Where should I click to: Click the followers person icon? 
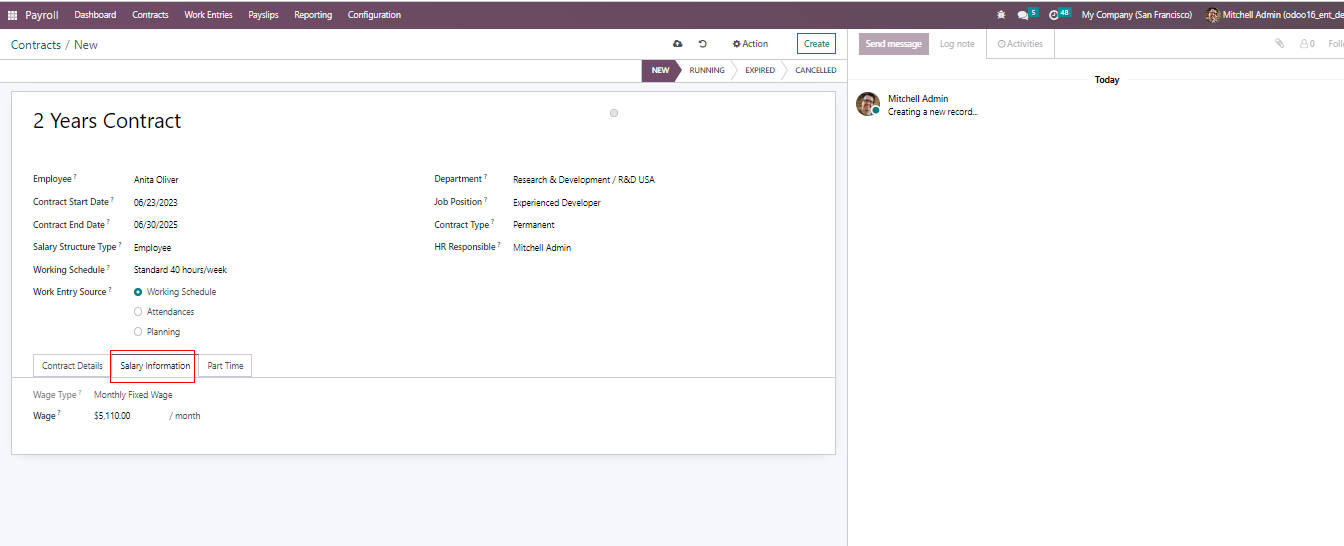[1306, 44]
